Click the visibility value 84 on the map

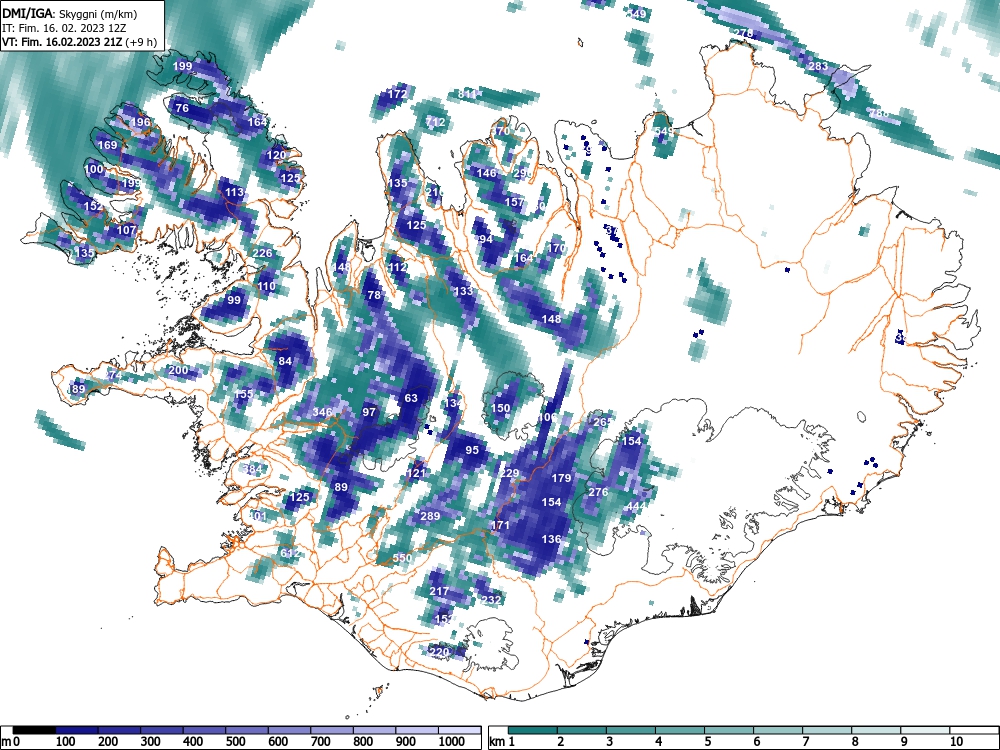[x=285, y=361]
